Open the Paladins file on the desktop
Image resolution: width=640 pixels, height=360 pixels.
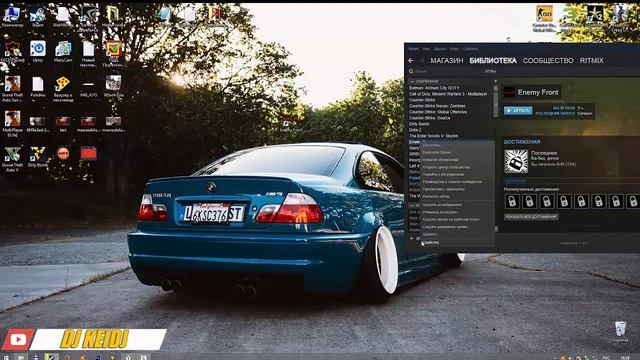[x=38, y=87]
